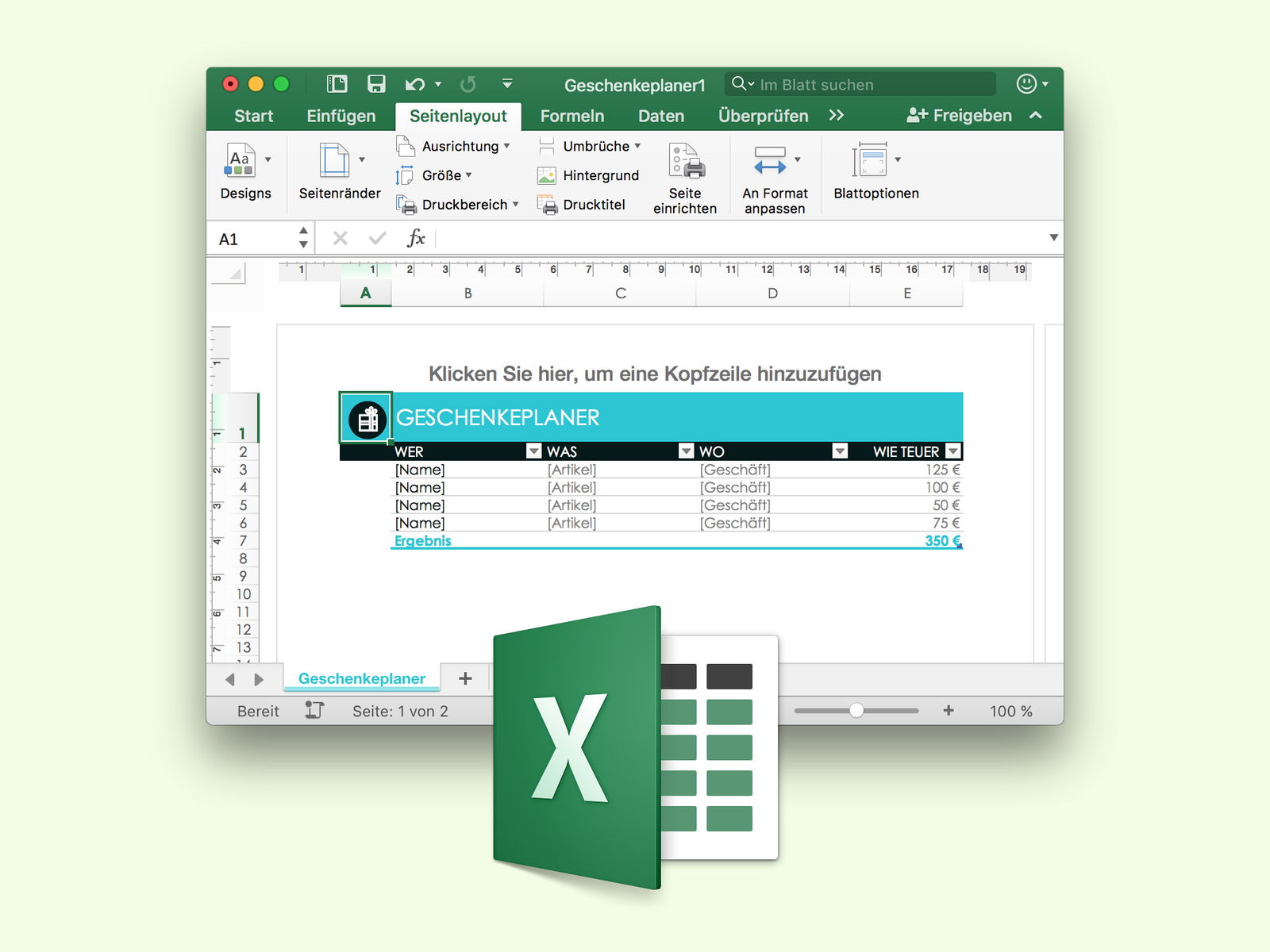Viewport: 1270px width, 952px height.
Task: Collapse the ribbon with the up chevron
Action: click(1036, 115)
